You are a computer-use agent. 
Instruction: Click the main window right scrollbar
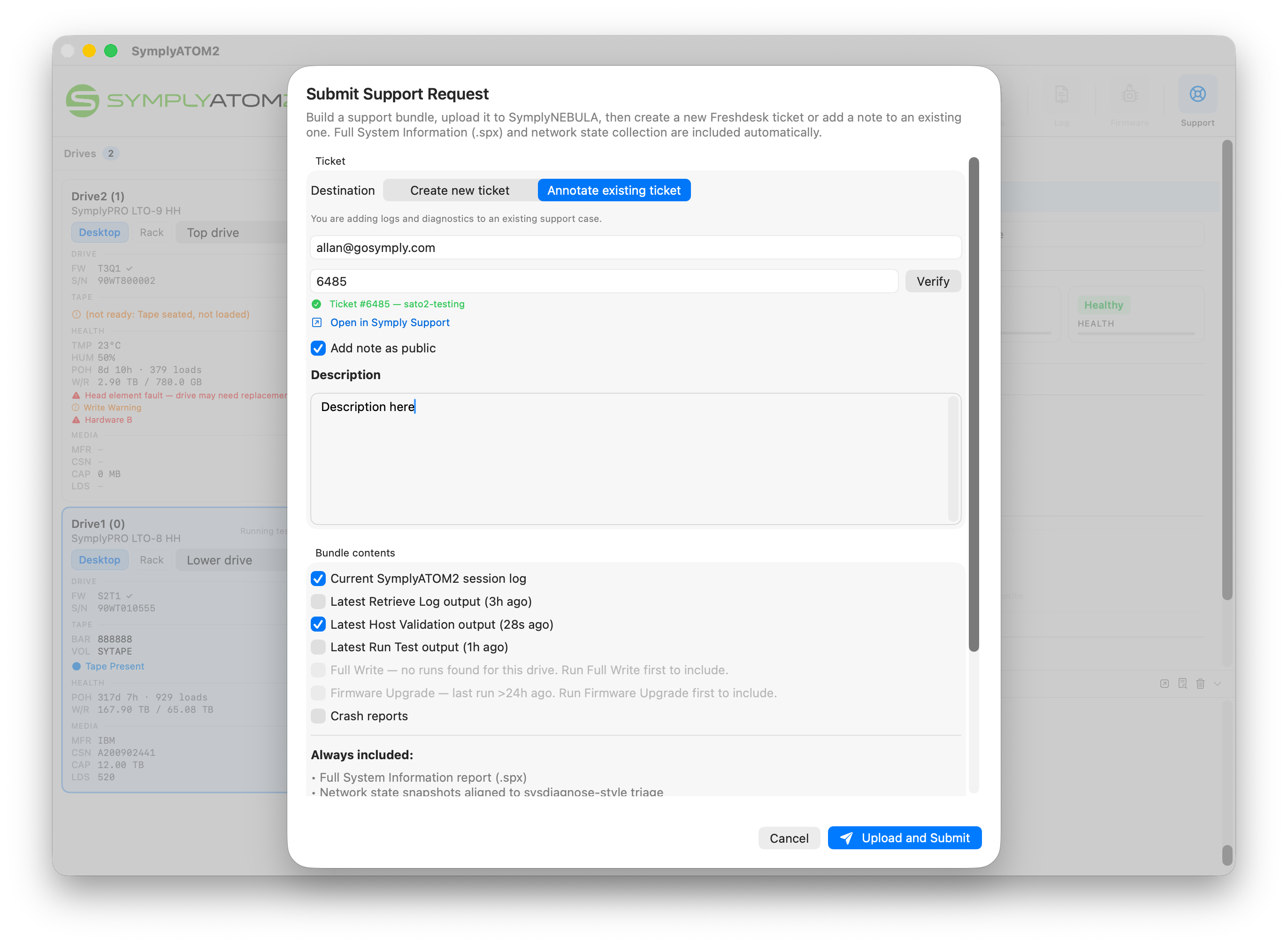point(1227,370)
